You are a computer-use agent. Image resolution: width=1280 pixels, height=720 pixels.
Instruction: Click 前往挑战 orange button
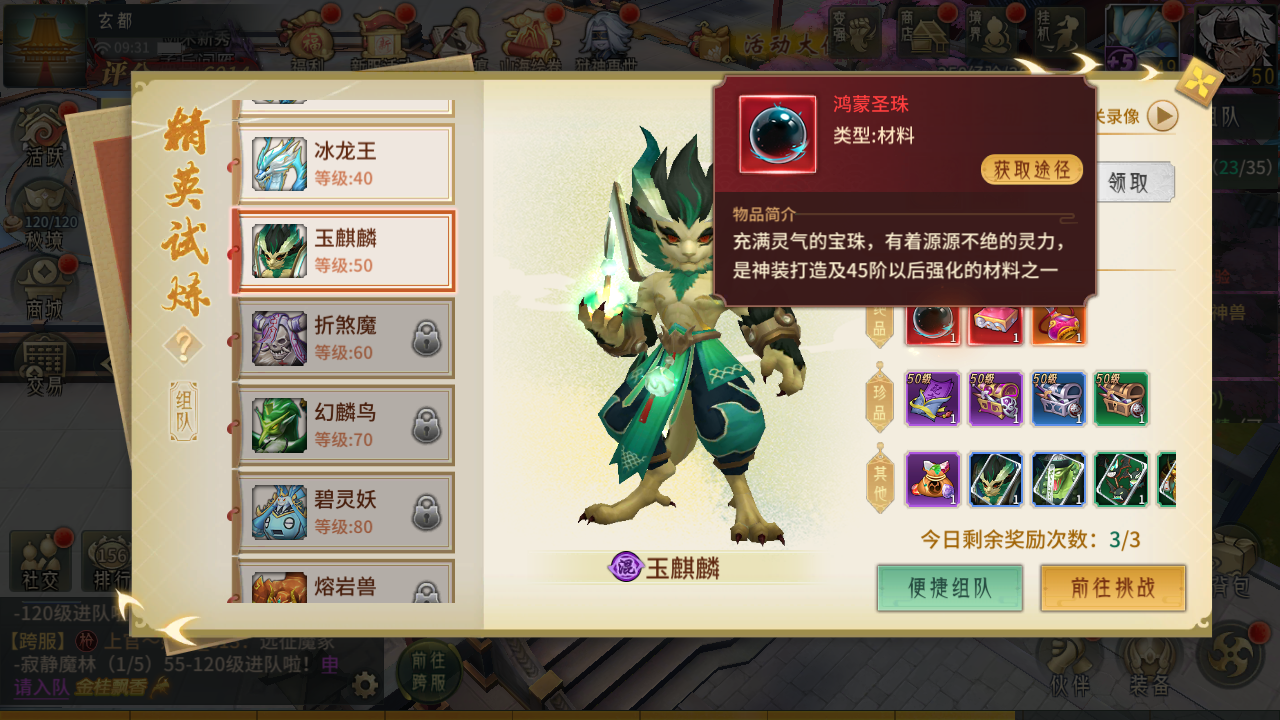coord(1113,588)
